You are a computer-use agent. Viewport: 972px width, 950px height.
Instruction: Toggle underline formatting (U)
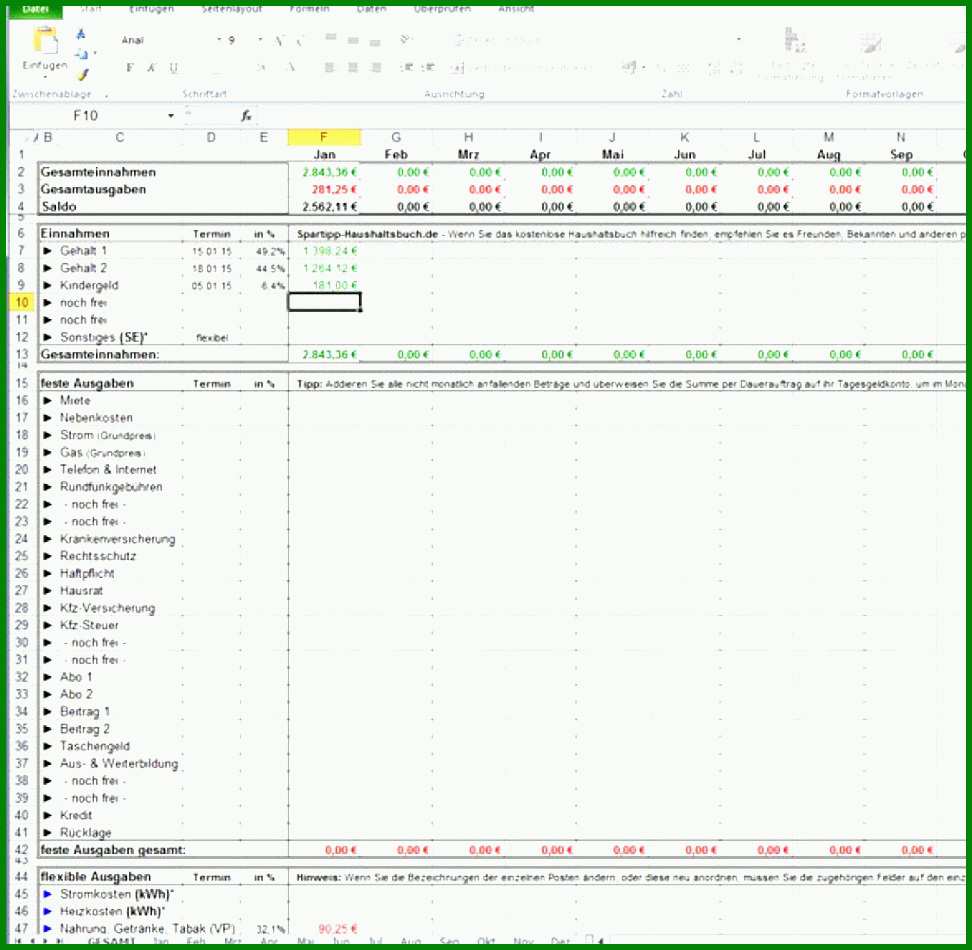[173, 68]
